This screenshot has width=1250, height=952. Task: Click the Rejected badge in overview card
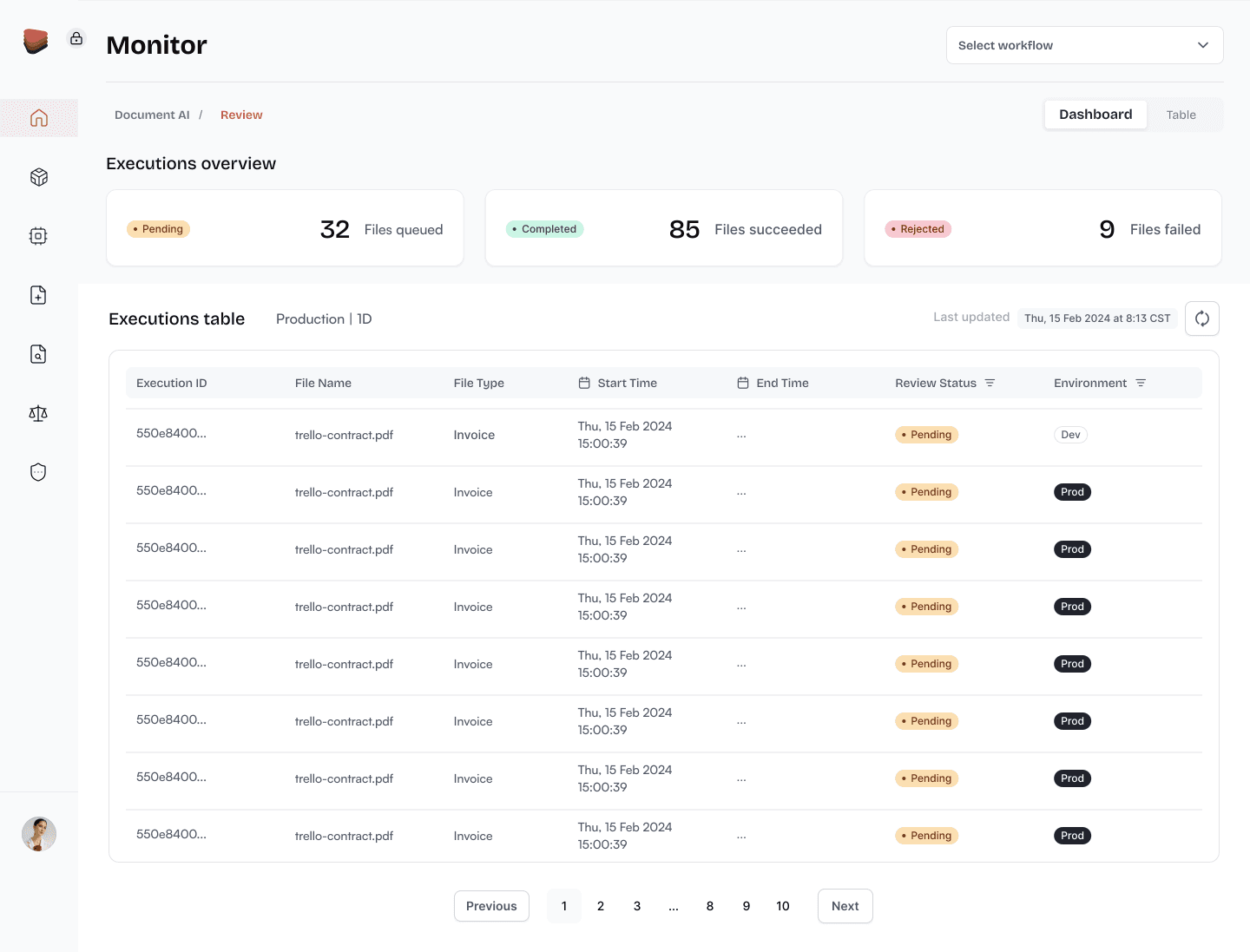click(918, 229)
